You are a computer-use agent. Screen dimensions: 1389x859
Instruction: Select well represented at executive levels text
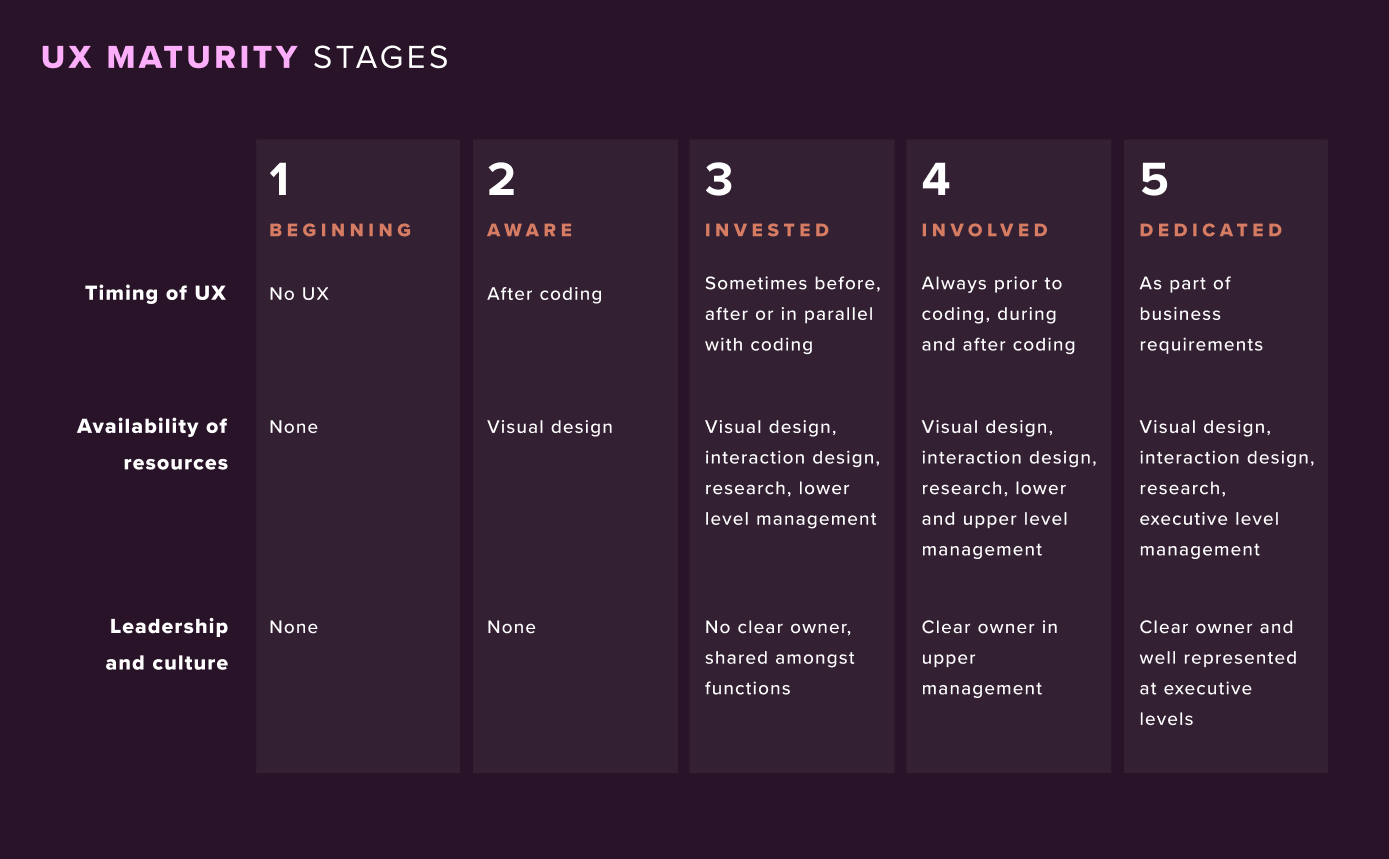pyautogui.click(x=1218, y=688)
